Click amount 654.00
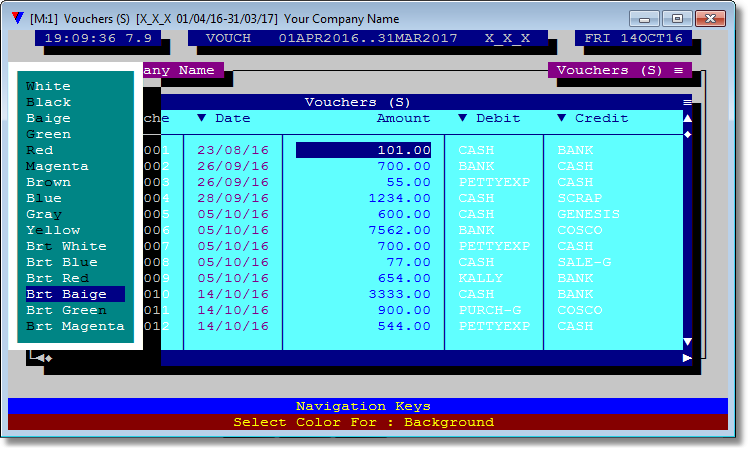The image size is (748, 450). click(x=404, y=278)
